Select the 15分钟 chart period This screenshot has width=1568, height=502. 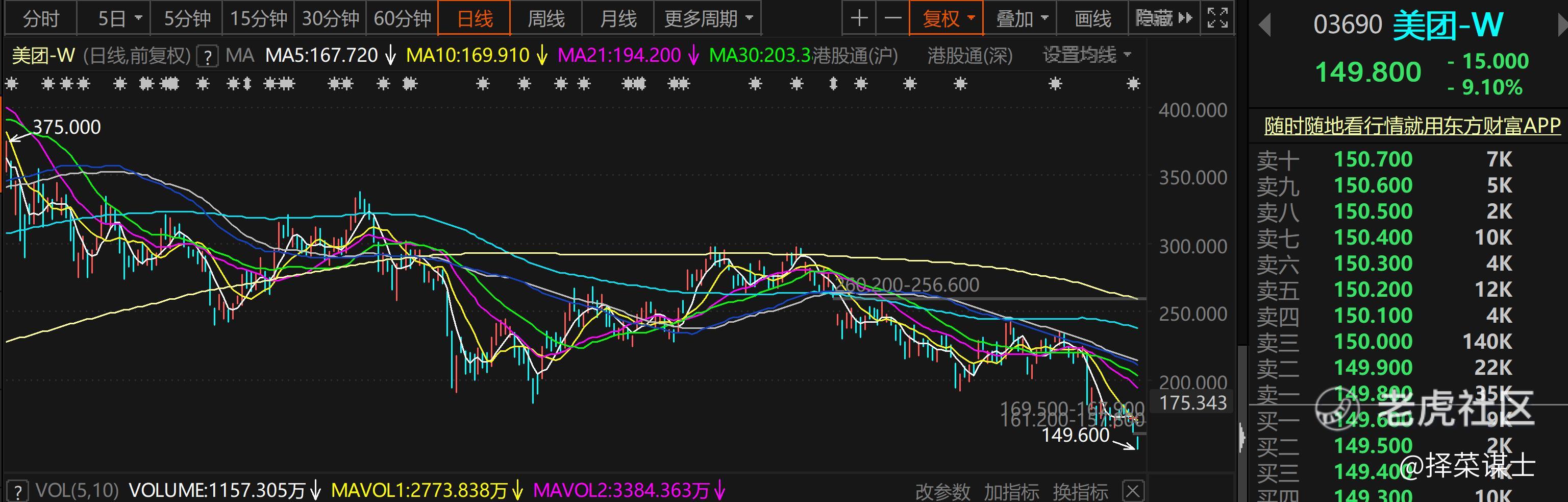point(259,19)
